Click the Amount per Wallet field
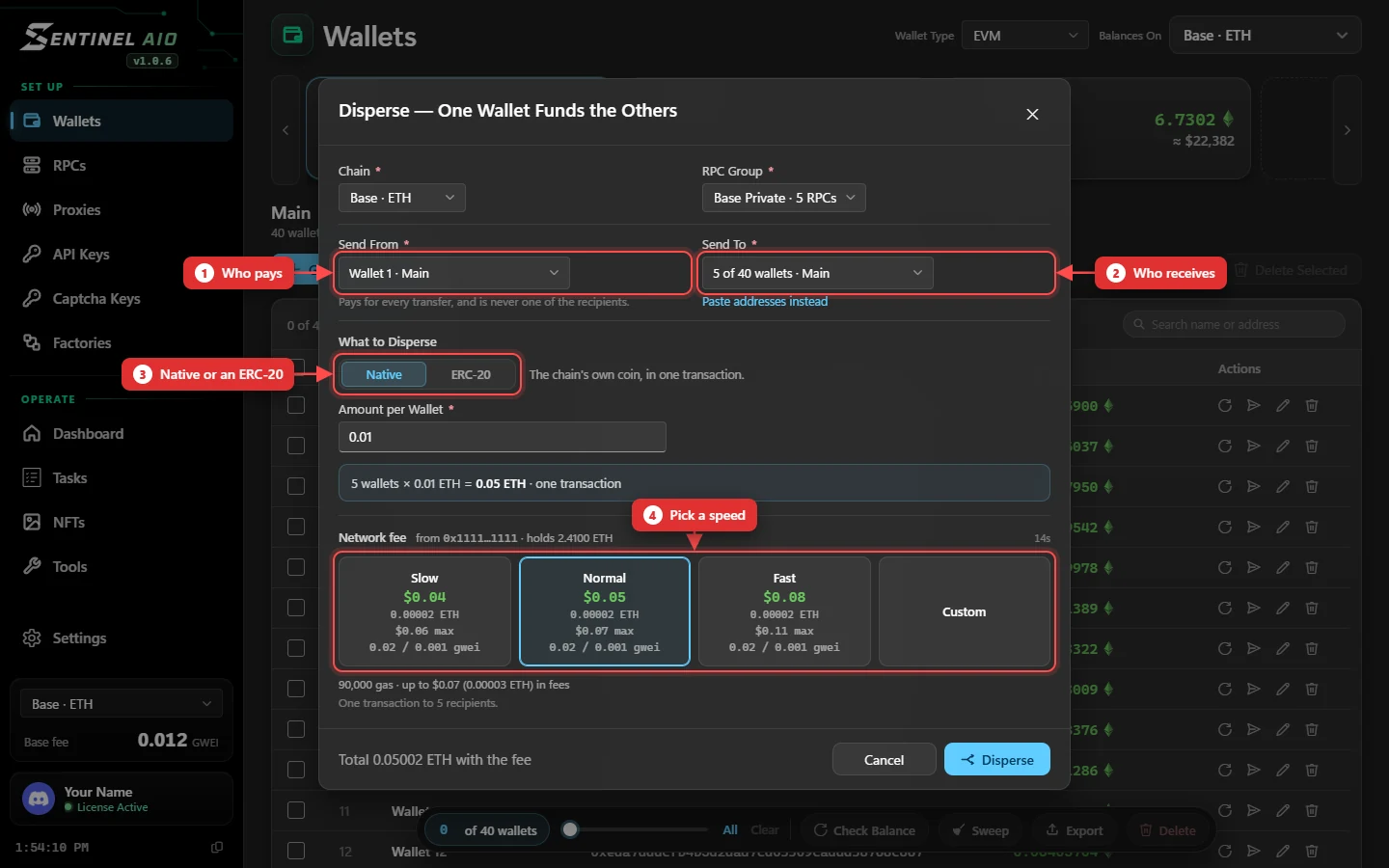 click(503, 437)
